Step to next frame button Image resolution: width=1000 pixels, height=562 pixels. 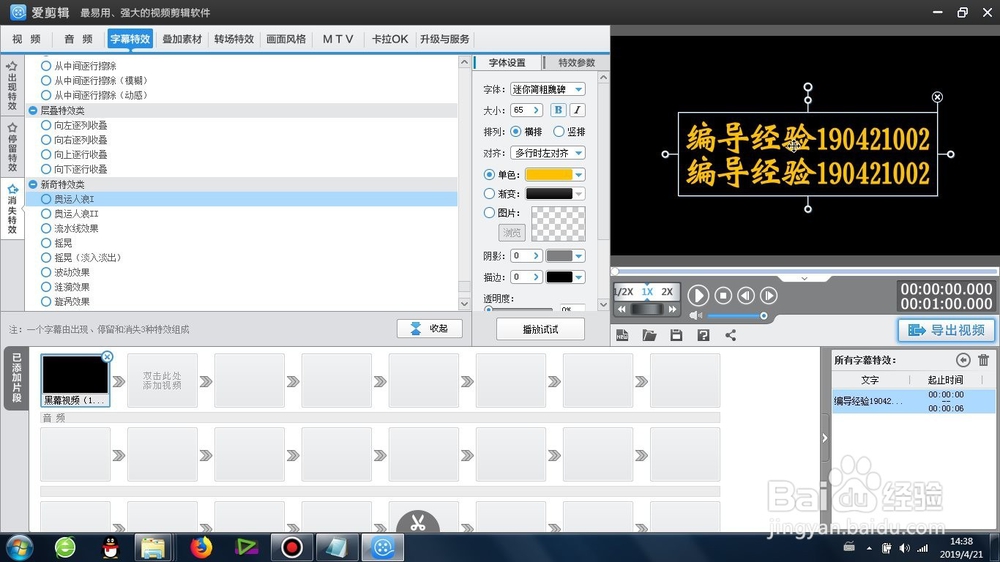[769, 295]
